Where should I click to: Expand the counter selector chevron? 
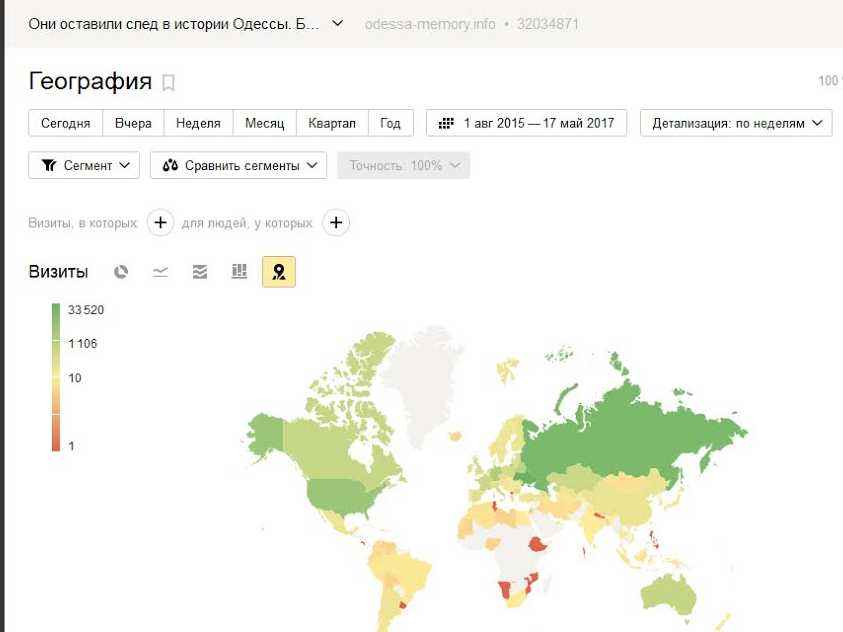338,24
